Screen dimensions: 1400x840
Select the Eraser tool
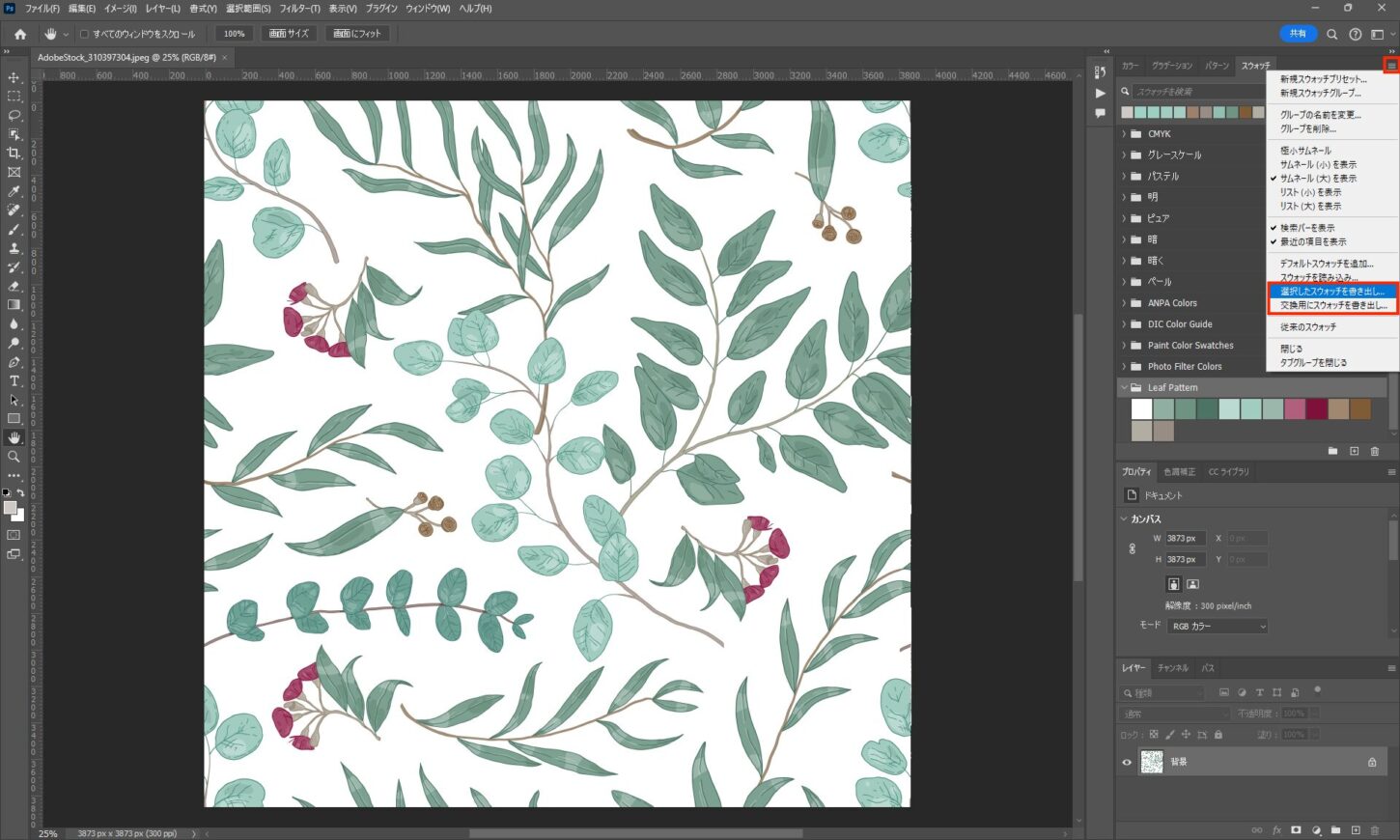pyautogui.click(x=14, y=286)
